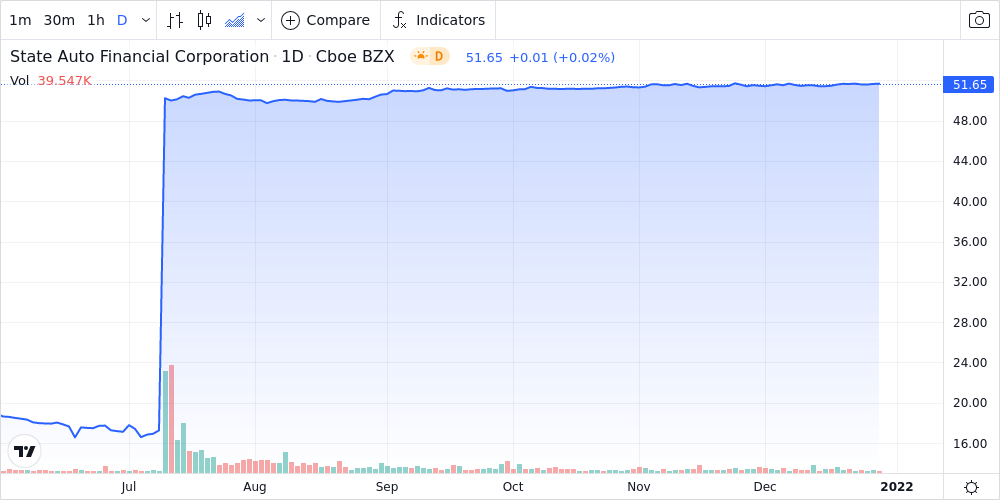The width and height of the screenshot is (1000, 500).
Task: Click the 48.00 price axis label
Action: coord(969,121)
